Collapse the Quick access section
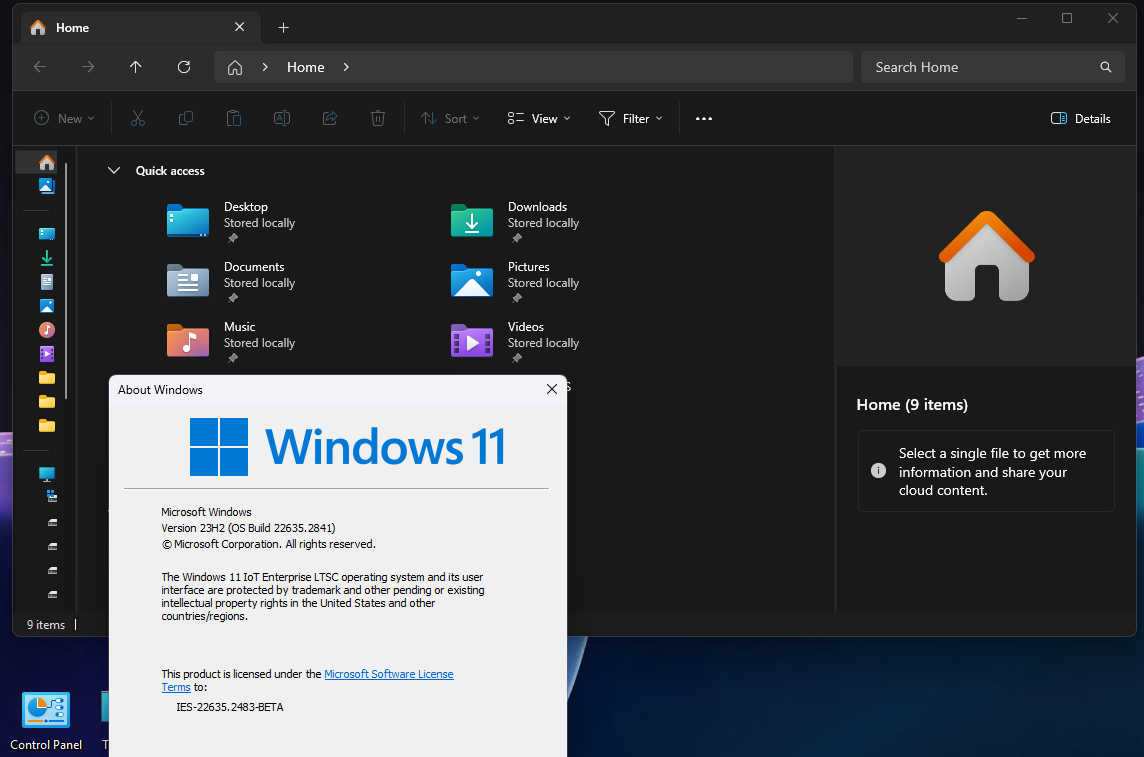The width and height of the screenshot is (1144, 757). click(x=114, y=171)
